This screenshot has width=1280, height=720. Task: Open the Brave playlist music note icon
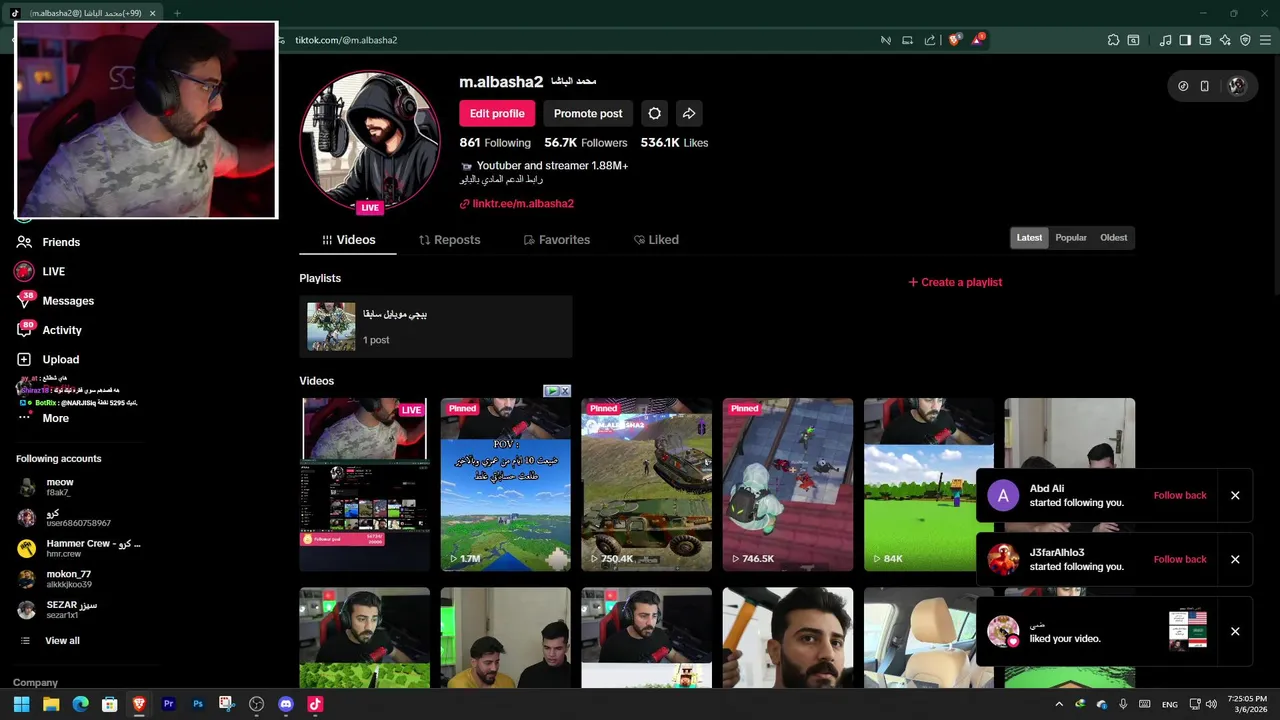[x=1165, y=40]
